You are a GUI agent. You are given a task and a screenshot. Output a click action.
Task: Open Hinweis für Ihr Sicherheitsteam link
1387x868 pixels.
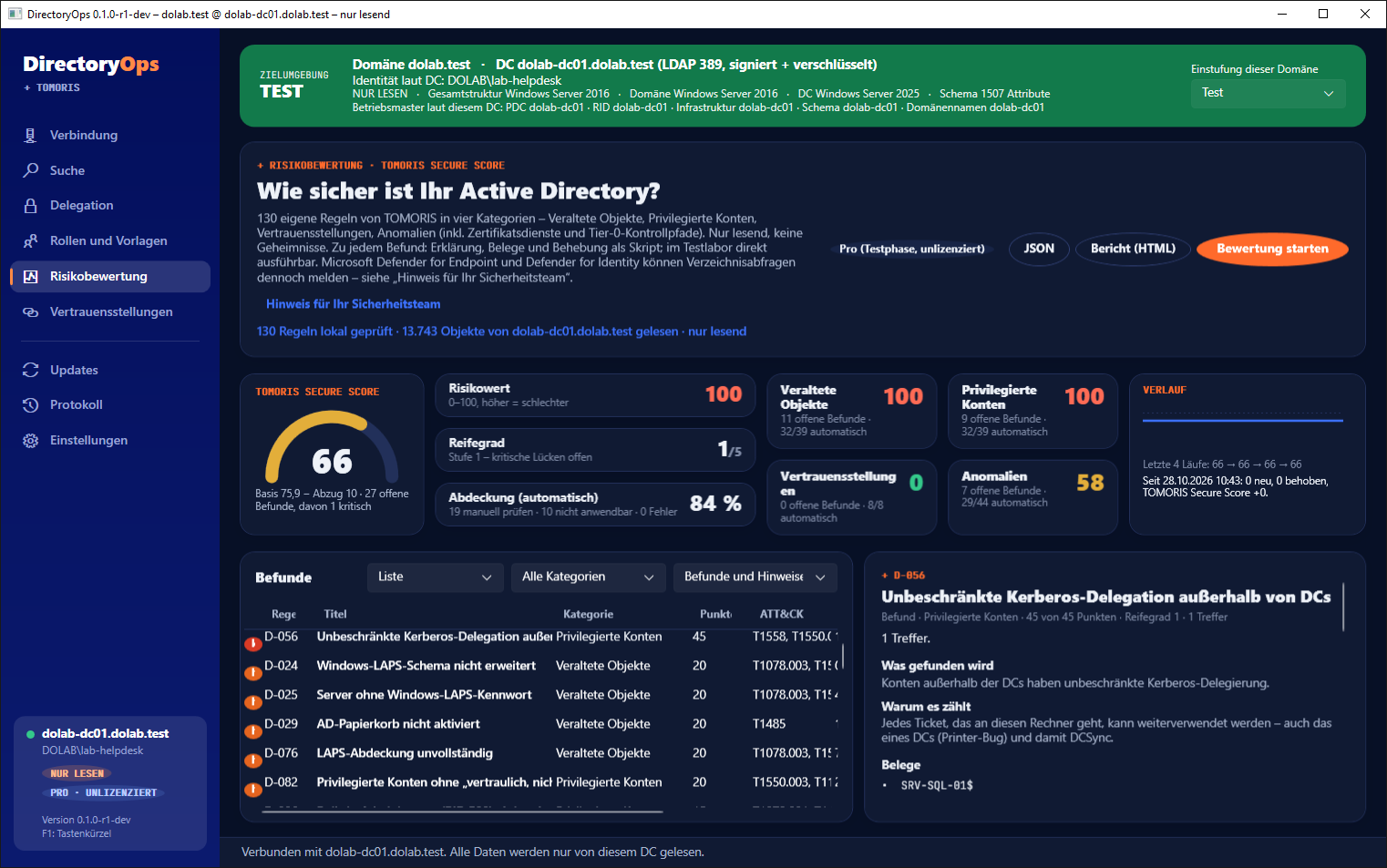[353, 304]
